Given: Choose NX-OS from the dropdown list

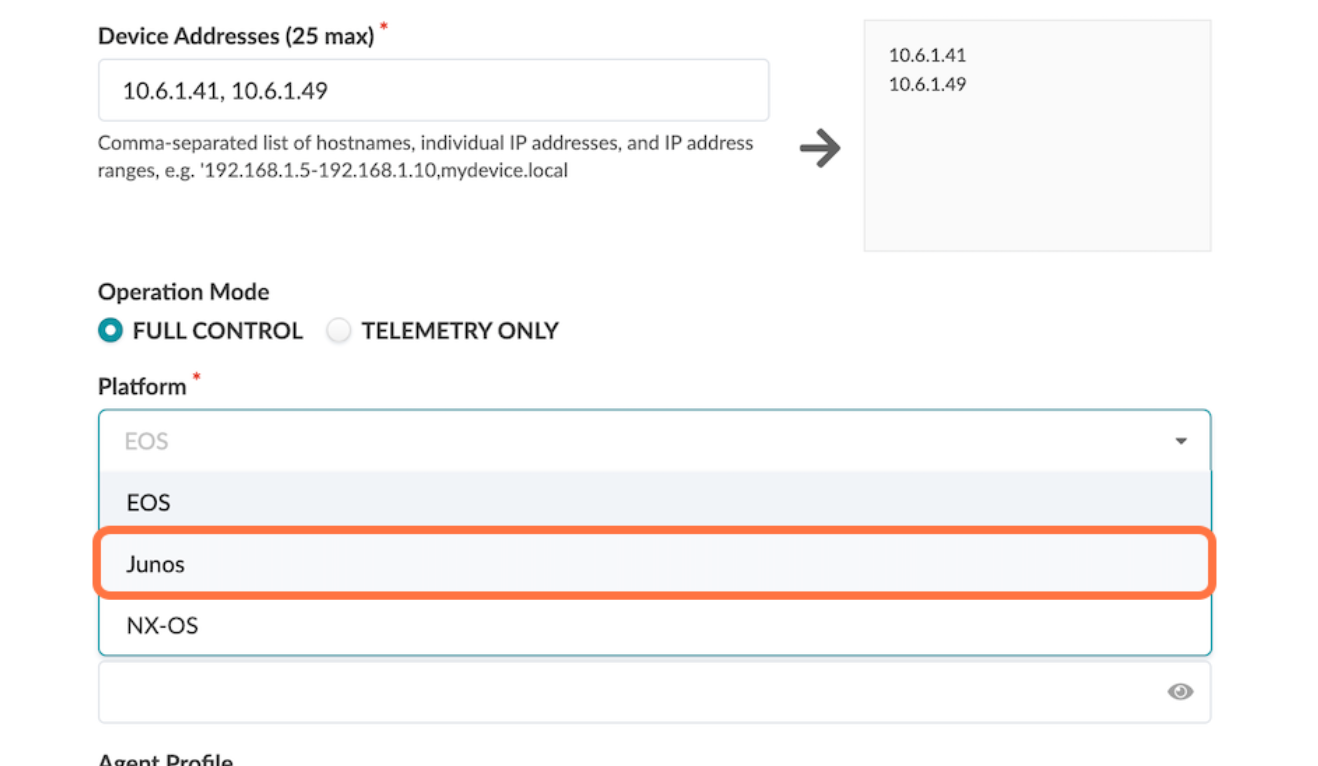Looking at the screenshot, I should point(162,626).
